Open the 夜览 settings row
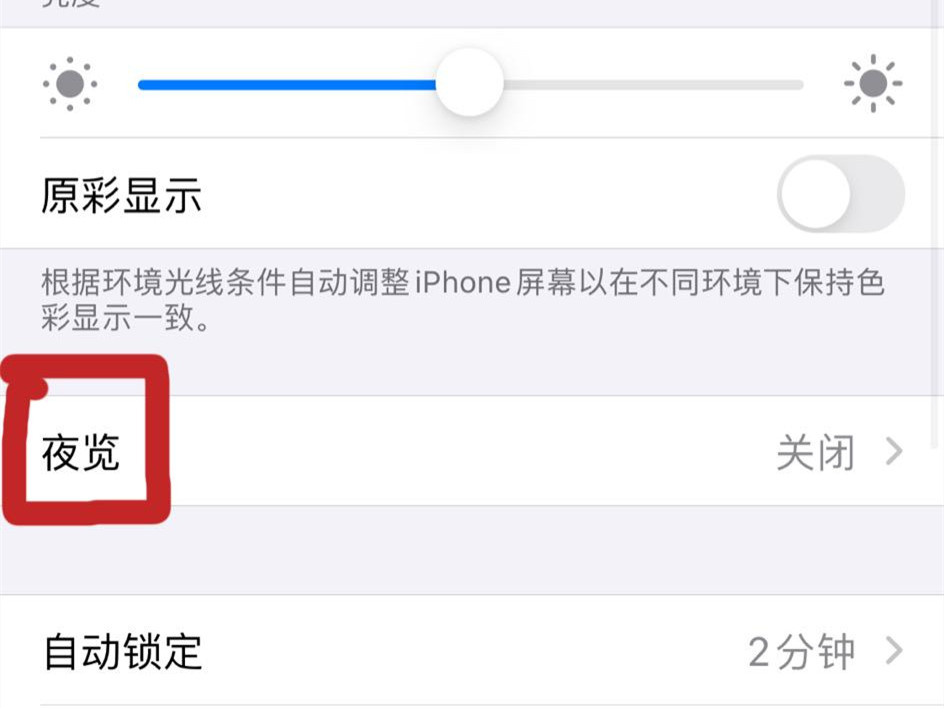This screenshot has height=708, width=944. point(472,451)
